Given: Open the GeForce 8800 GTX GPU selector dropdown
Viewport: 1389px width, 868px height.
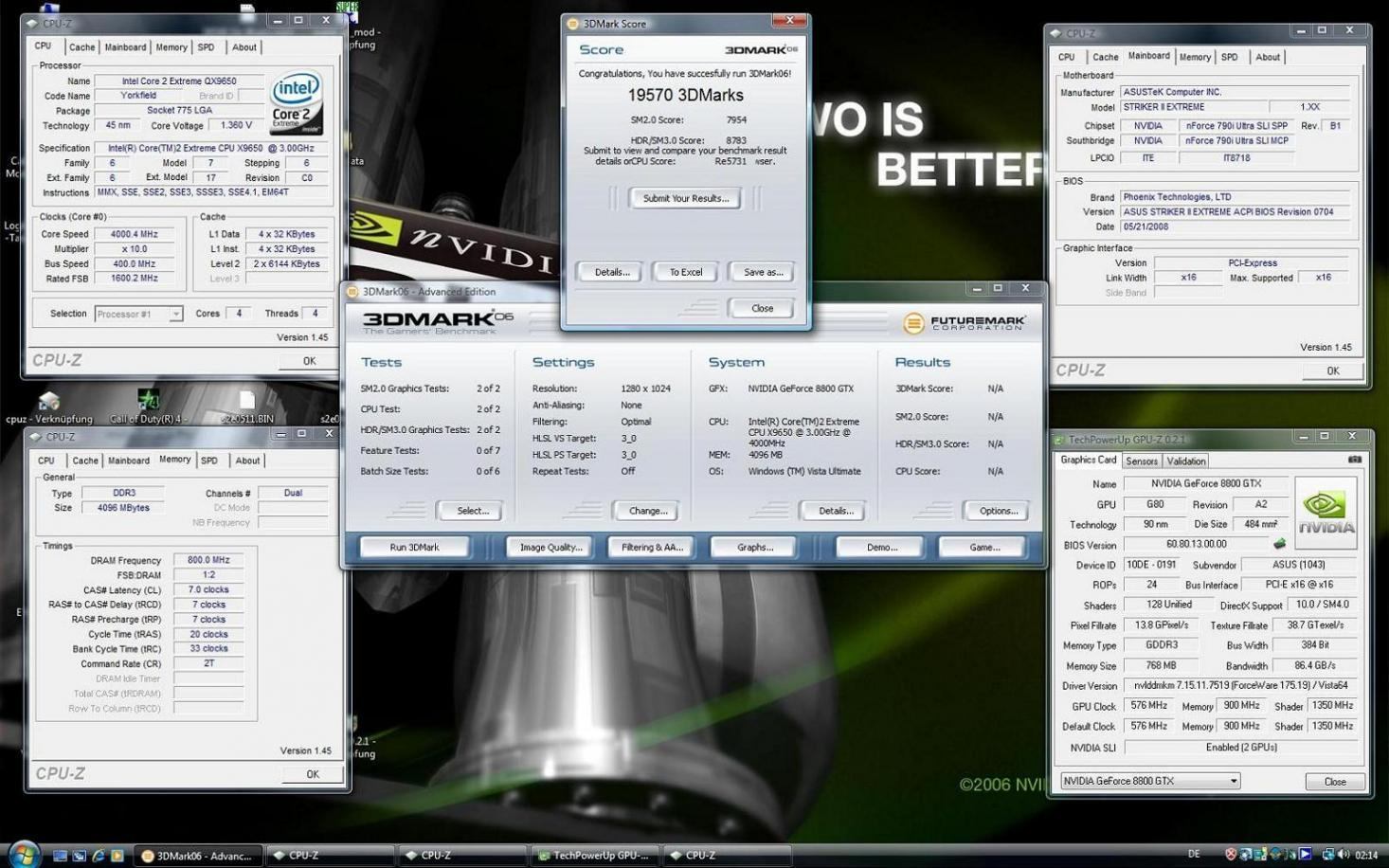Looking at the screenshot, I should (x=1149, y=781).
